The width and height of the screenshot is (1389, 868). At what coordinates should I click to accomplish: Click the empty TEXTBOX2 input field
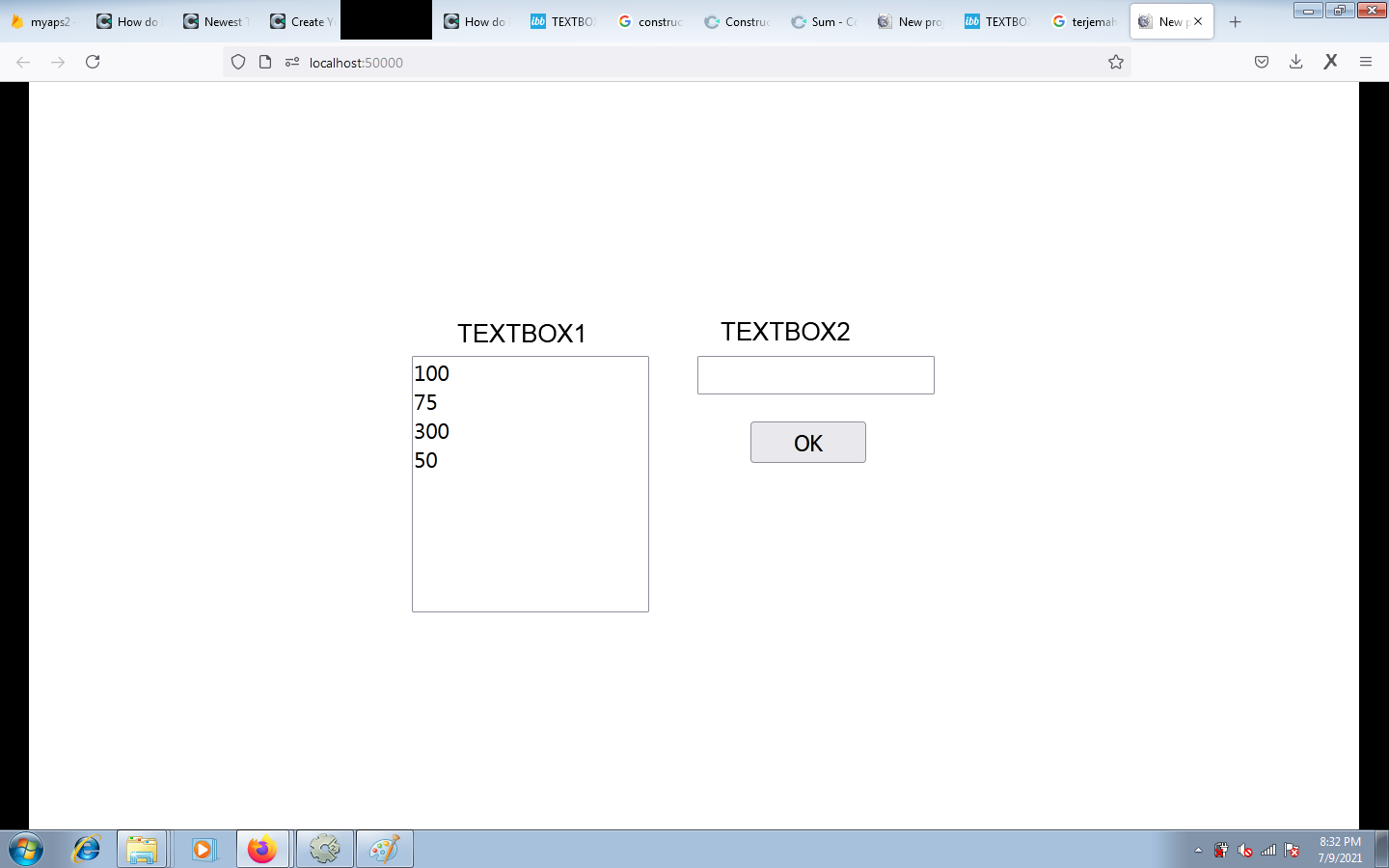click(x=816, y=375)
